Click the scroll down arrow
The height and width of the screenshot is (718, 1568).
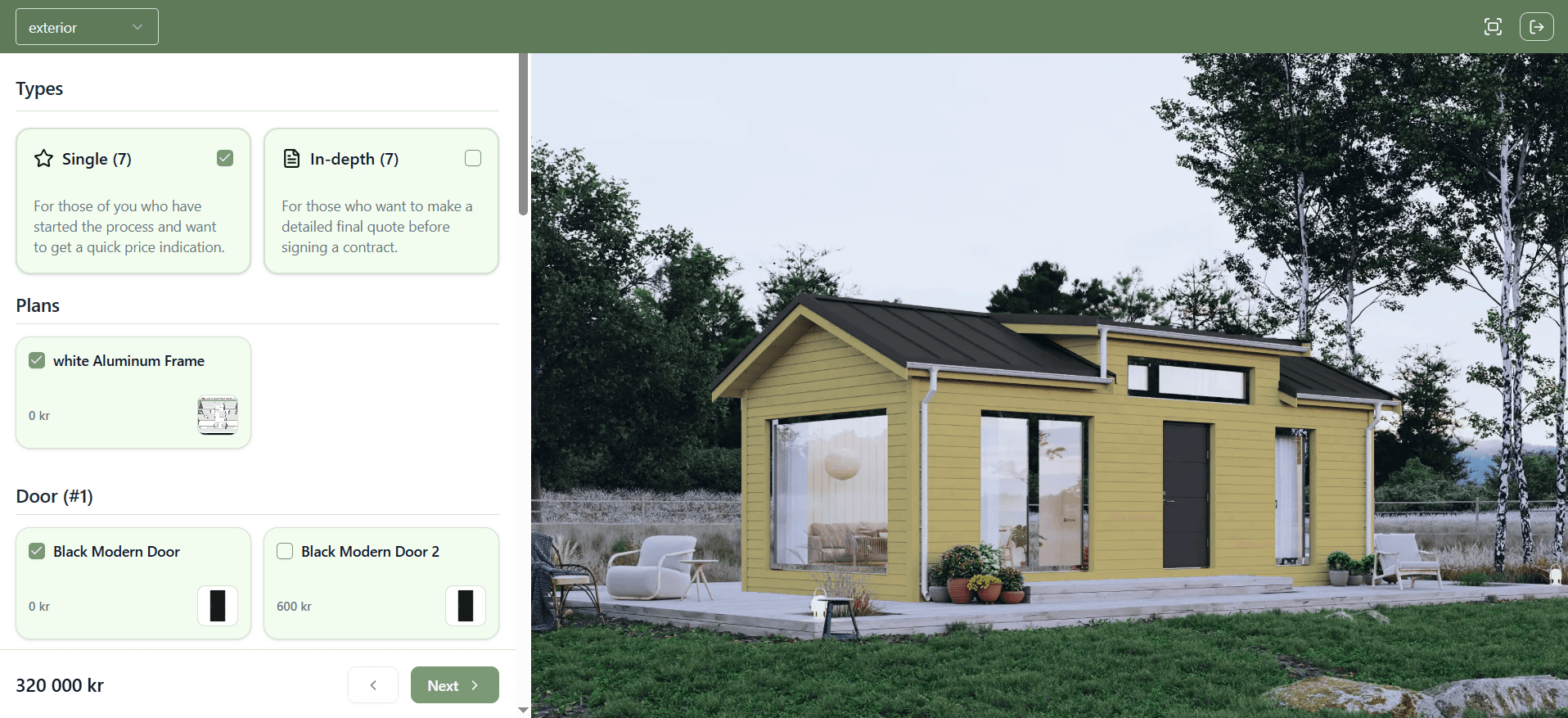(523, 710)
